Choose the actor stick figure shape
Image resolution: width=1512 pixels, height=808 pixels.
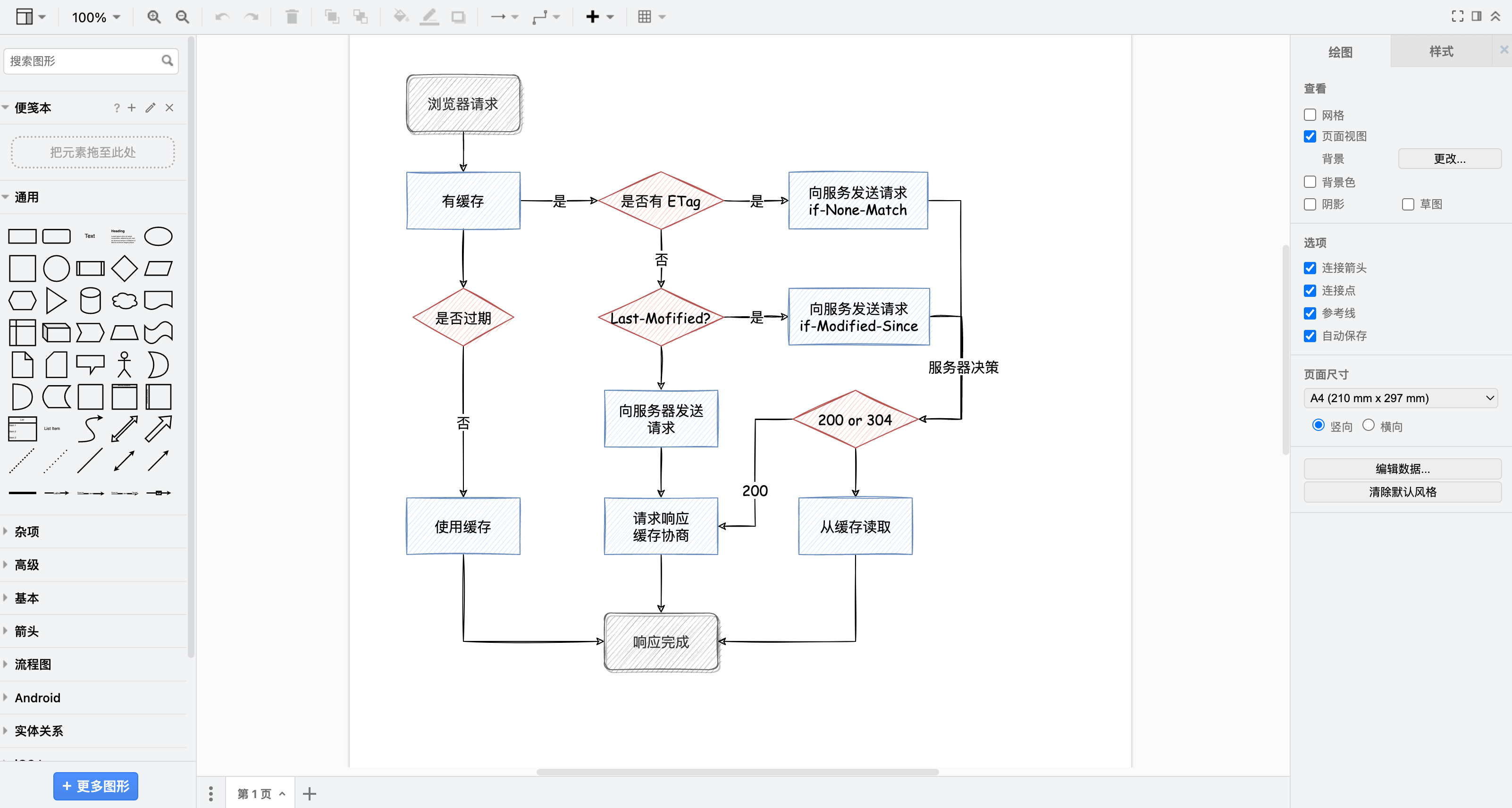click(124, 365)
